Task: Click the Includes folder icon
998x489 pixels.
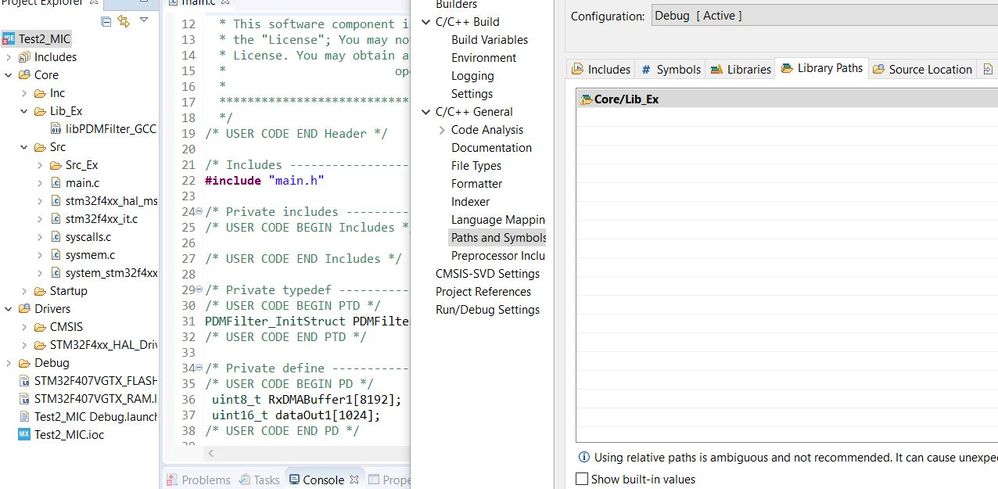Action: (24, 57)
